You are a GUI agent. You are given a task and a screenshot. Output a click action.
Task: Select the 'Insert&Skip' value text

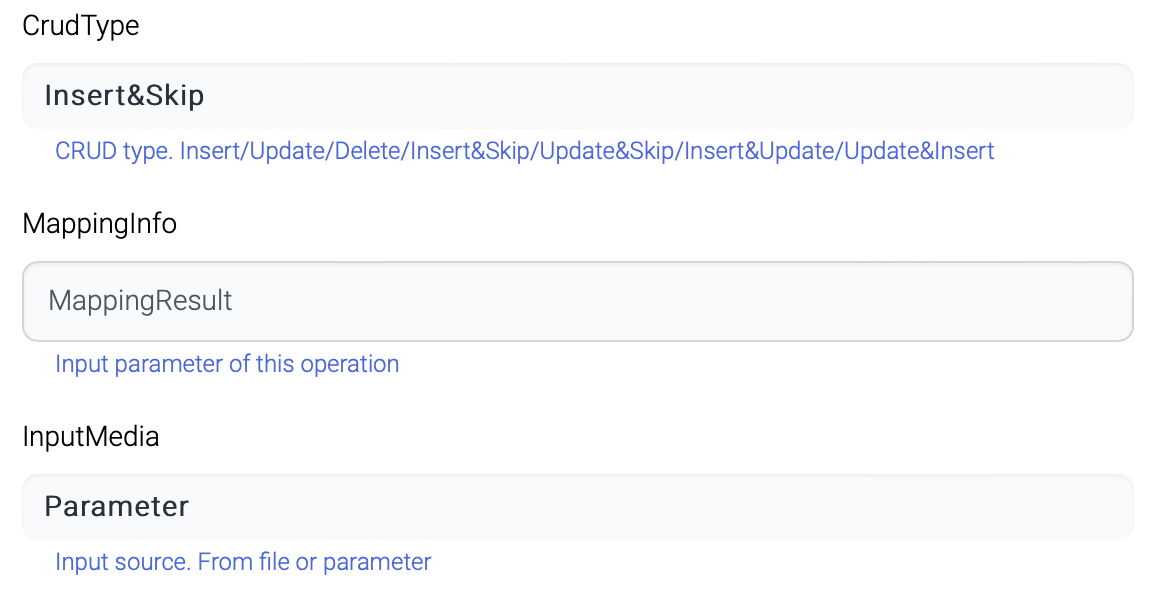pos(124,96)
